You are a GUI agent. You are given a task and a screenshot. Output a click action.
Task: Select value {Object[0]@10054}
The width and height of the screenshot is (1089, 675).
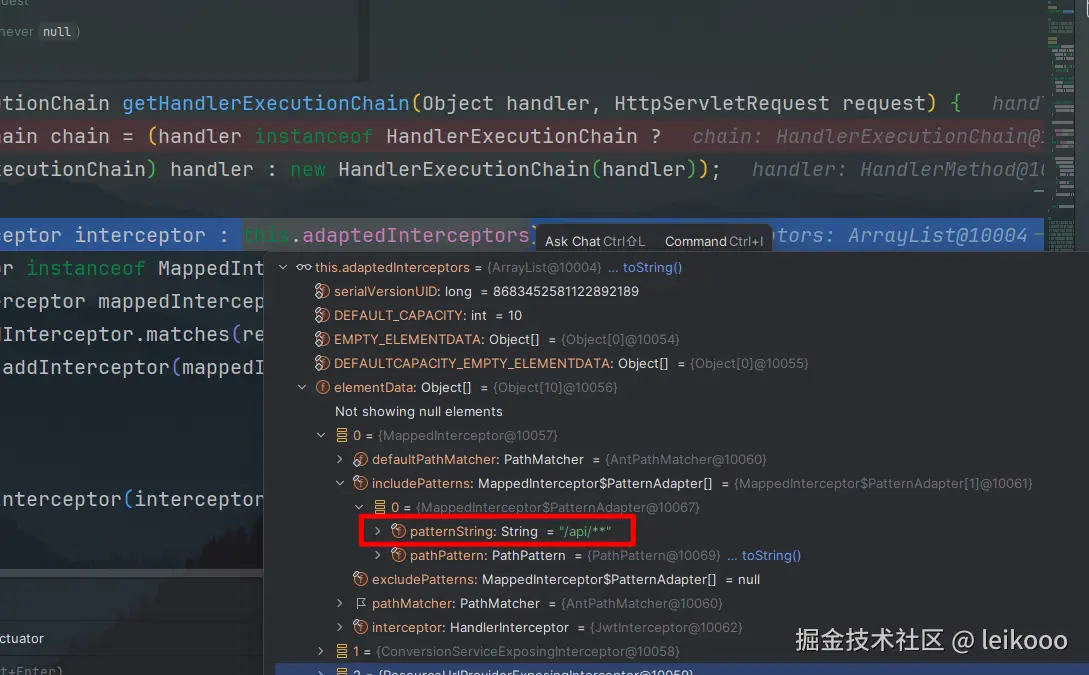coord(620,339)
